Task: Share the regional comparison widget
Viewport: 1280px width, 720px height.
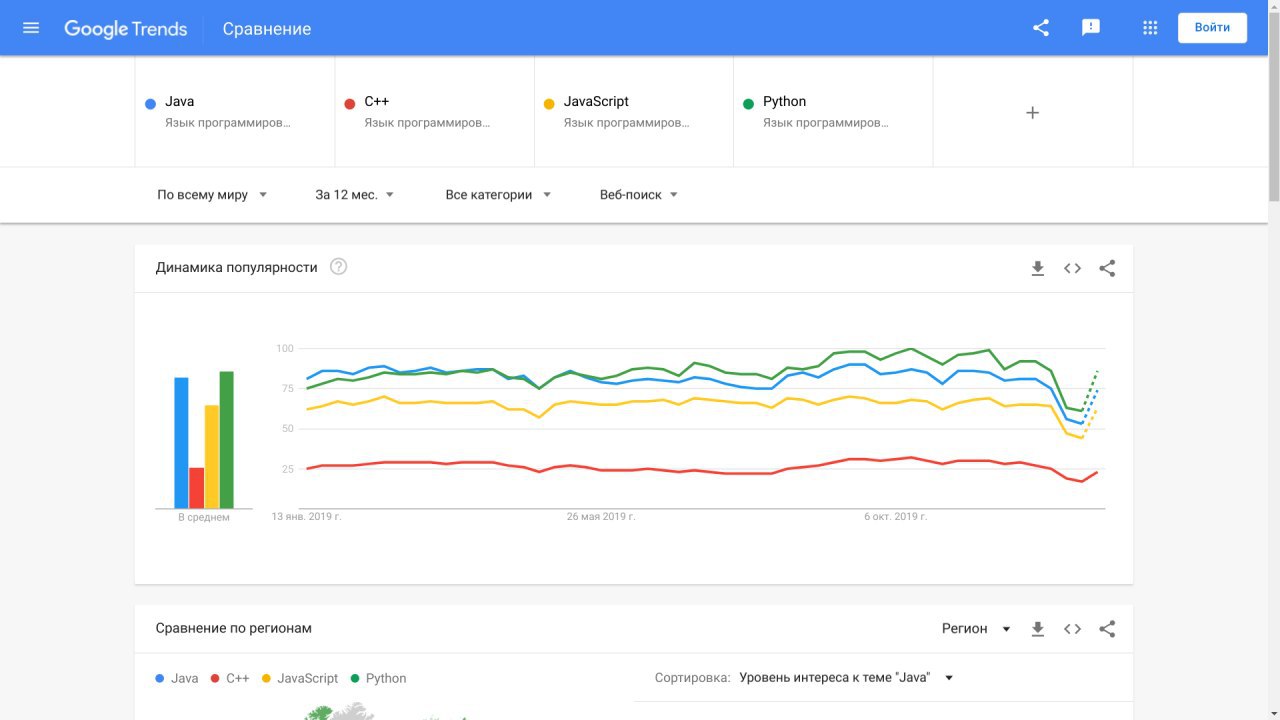Action: 1107,629
